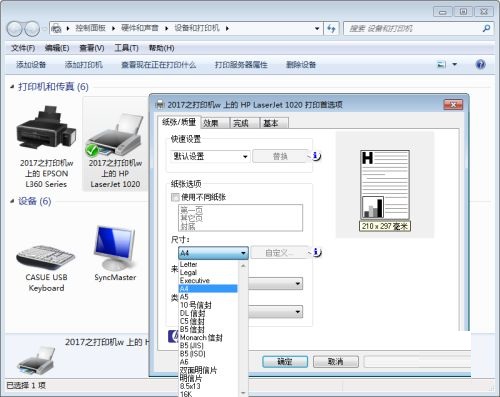The height and width of the screenshot is (397, 500).
Task: Click 硬件和声音 in the address bar
Action: [x=140, y=28]
